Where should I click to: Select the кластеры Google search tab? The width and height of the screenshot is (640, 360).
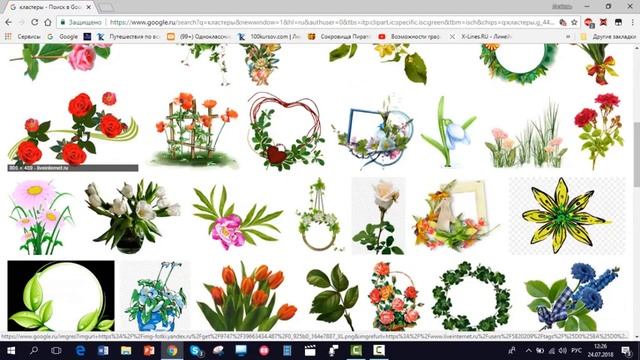(x=50, y=7)
